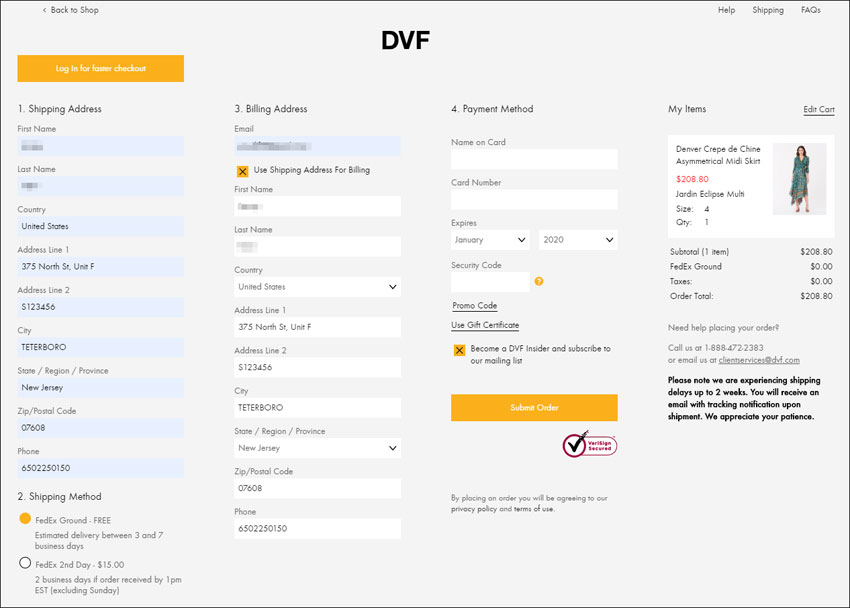Open the expiration month dropdown showing January

tap(490, 240)
